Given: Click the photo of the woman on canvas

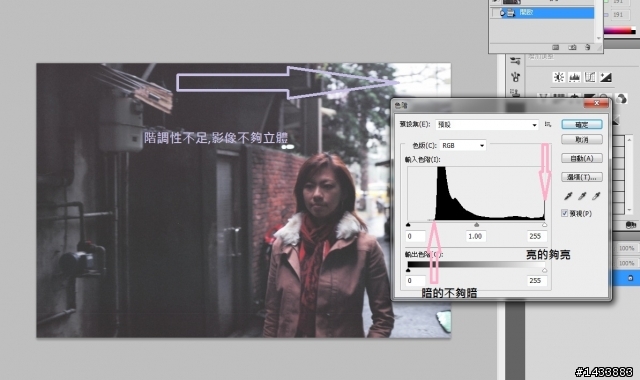Looking at the screenshot, I should (x=244, y=200).
